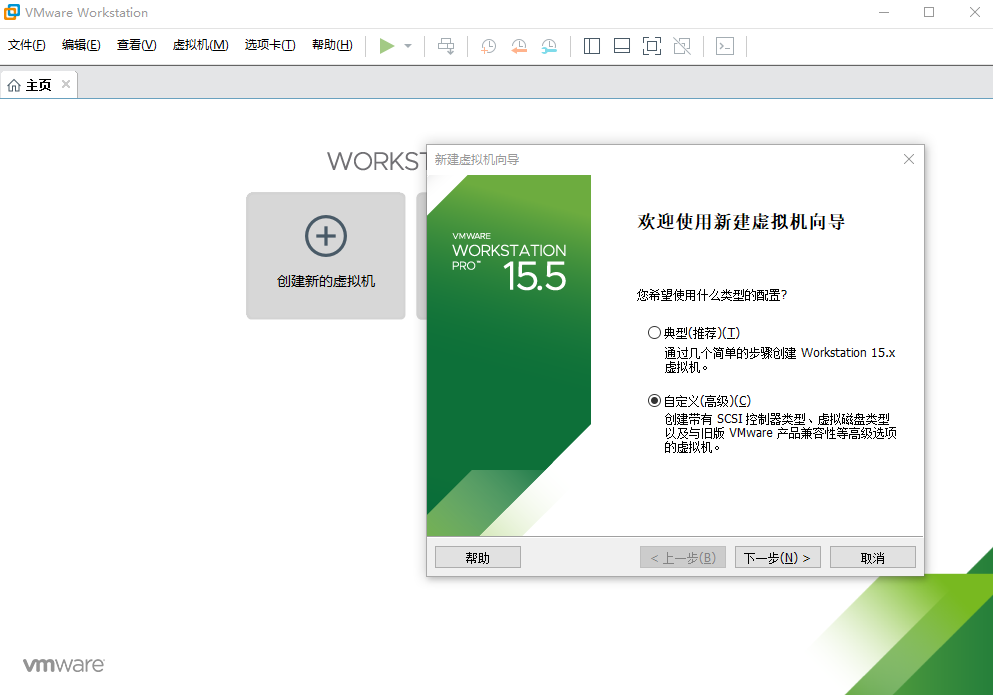Click the Workstation Pro 15.5 banner image
The width and height of the screenshot is (993, 695).
(509, 355)
